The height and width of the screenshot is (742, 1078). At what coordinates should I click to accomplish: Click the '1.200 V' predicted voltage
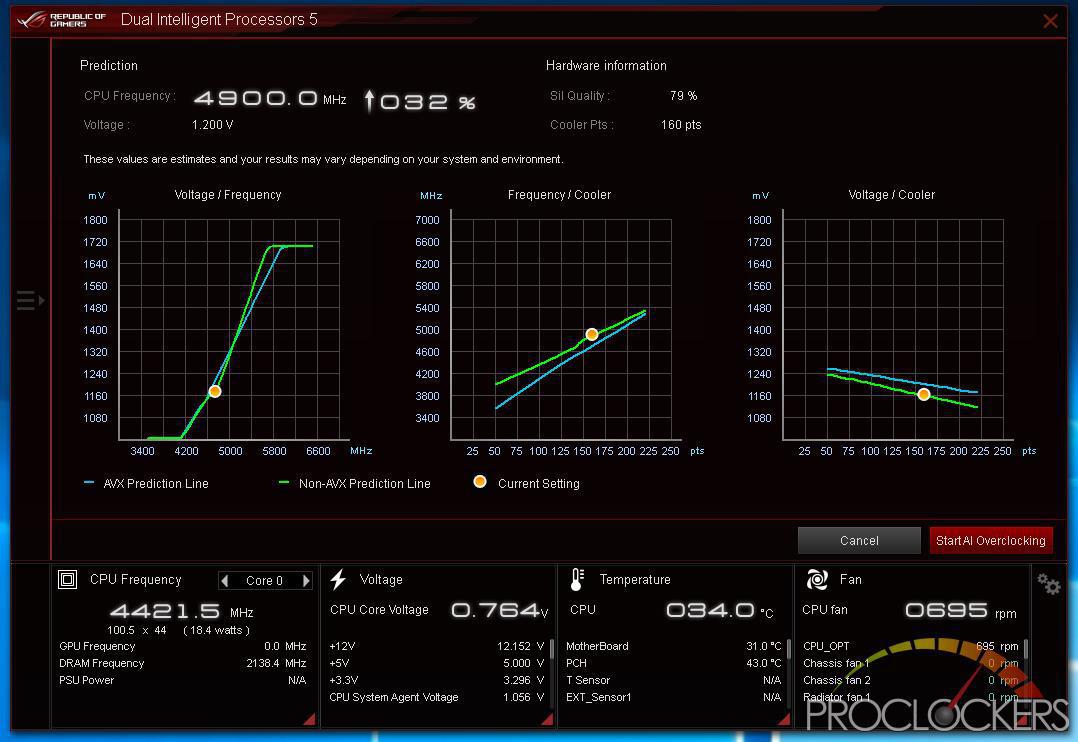click(212, 124)
